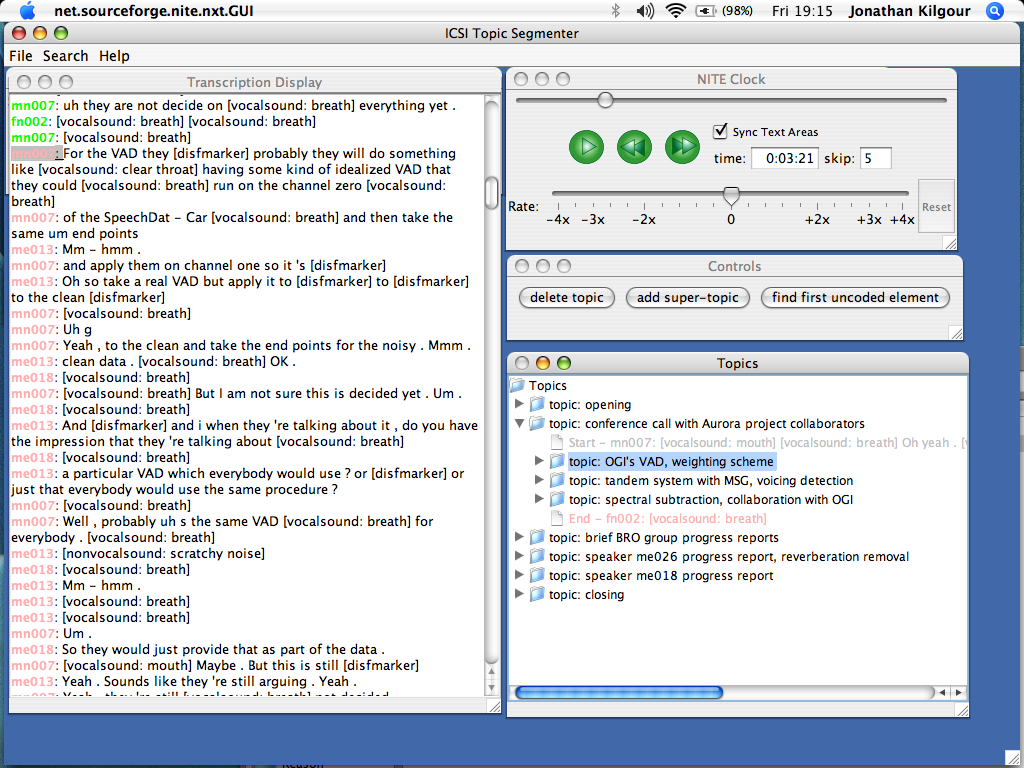Click the skip input field

[x=875, y=158]
